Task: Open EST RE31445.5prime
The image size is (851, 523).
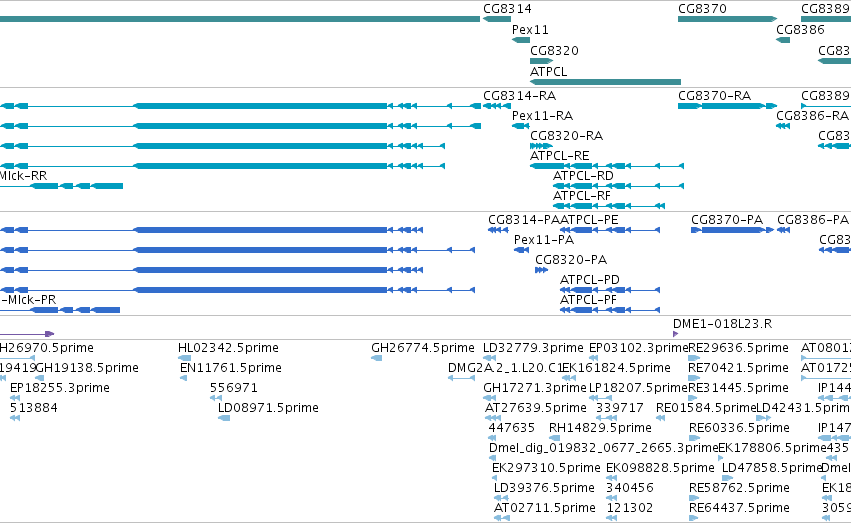Action: (x=738, y=388)
